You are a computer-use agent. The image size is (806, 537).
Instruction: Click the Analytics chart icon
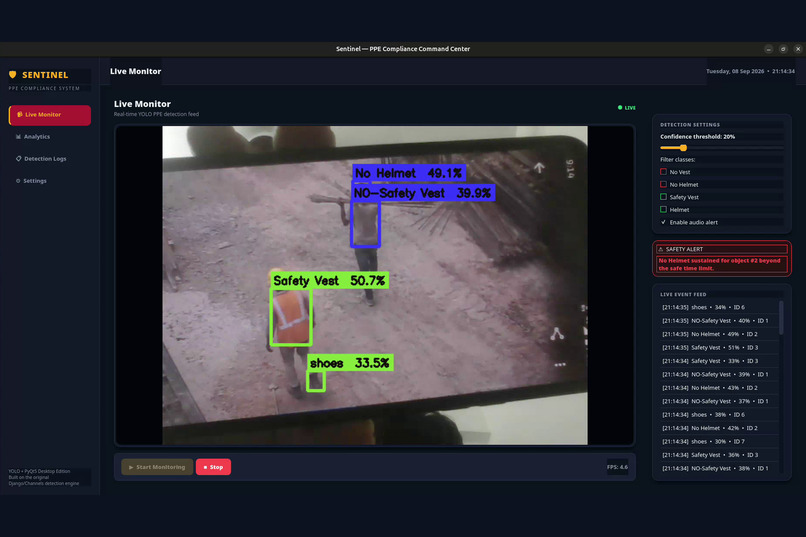click(19, 137)
